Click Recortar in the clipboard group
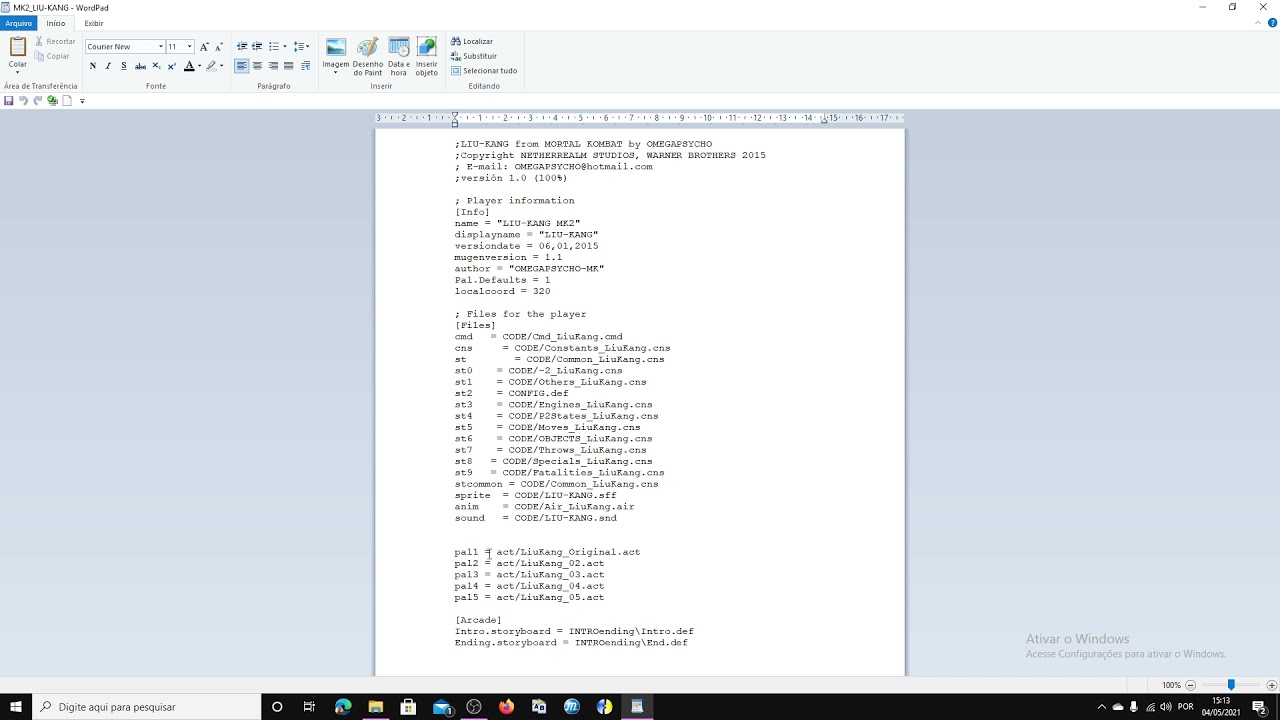Image resolution: width=1280 pixels, height=720 pixels. [x=55, y=42]
